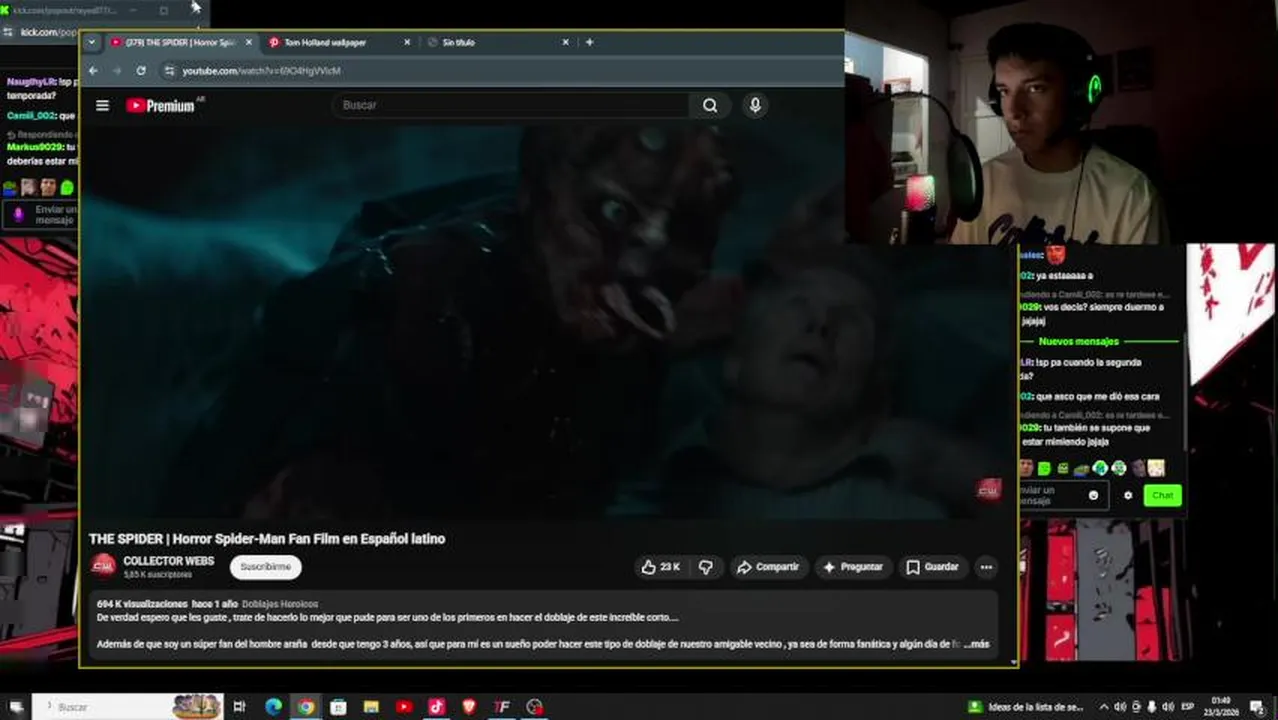Start voice search with the microphone icon
Image resolution: width=1278 pixels, height=720 pixels.
(x=755, y=105)
